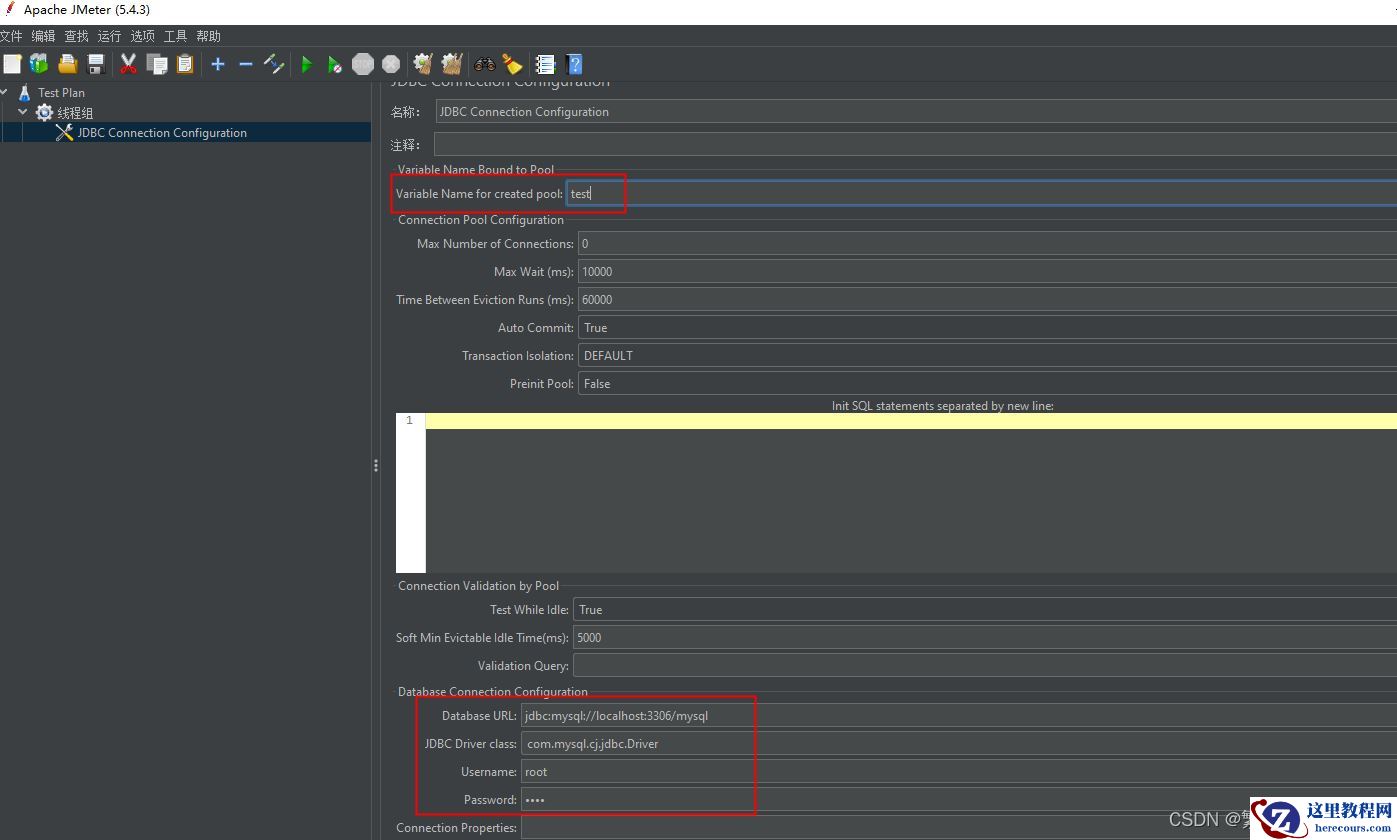The width and height of the screenshot is (1397, 840).
Task: Click the "Init SQL statements separated by new line:" label
Action: [943, 406]
